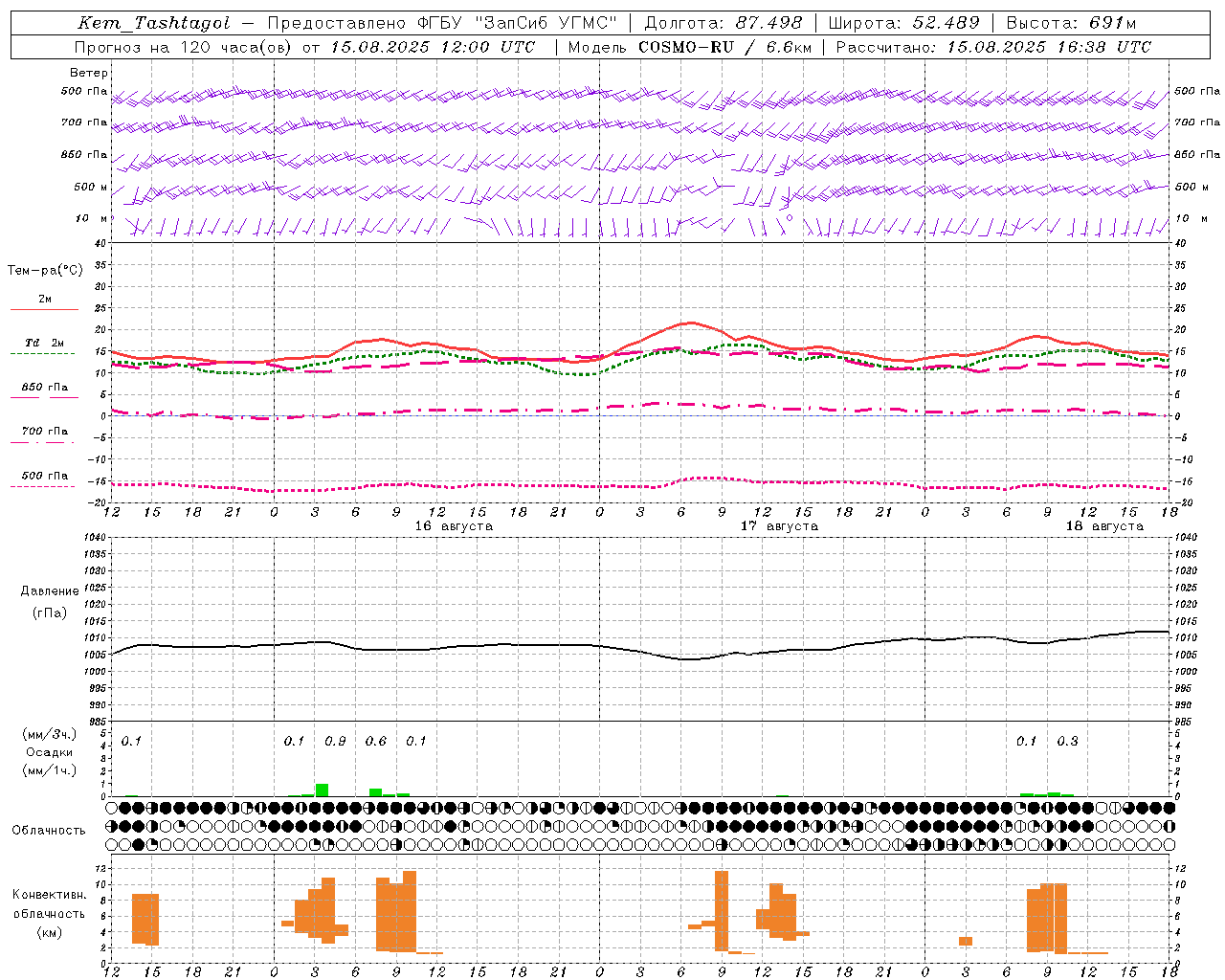The width and height of the screenshot is (1225, 980).
Task: Select the text 'ФГБУ "ЗапСиб УГМС"'
Action: pos(520,23)
